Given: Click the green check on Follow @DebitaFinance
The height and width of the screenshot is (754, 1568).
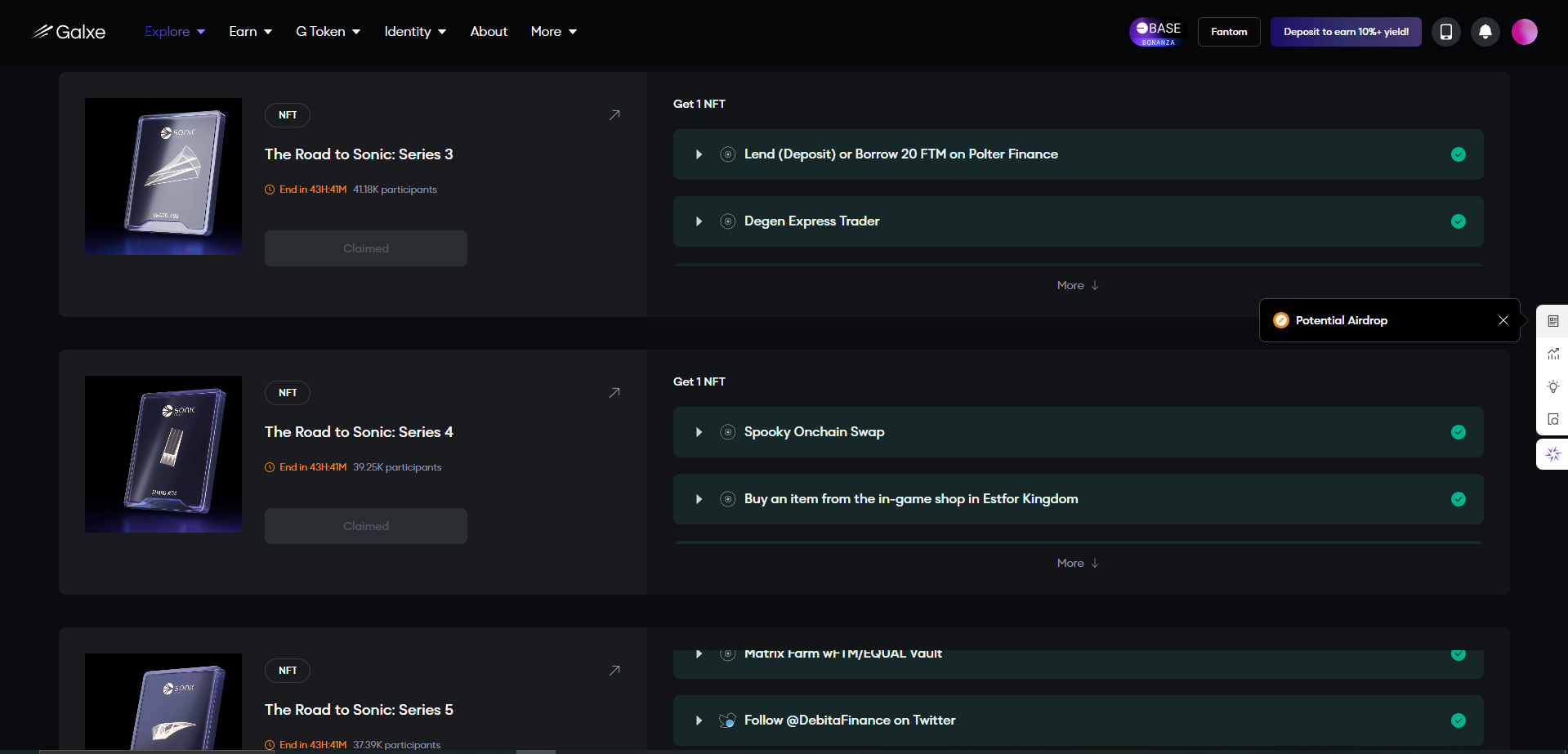Looking at the screenshot, I should [1459, 721].
